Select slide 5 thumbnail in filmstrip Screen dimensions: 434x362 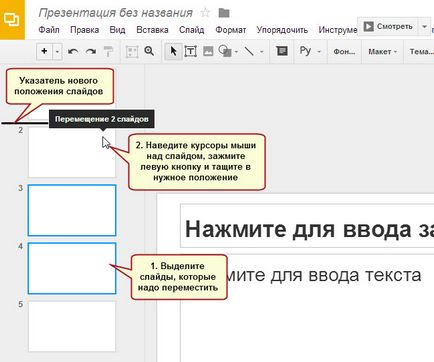coord(72,326)
